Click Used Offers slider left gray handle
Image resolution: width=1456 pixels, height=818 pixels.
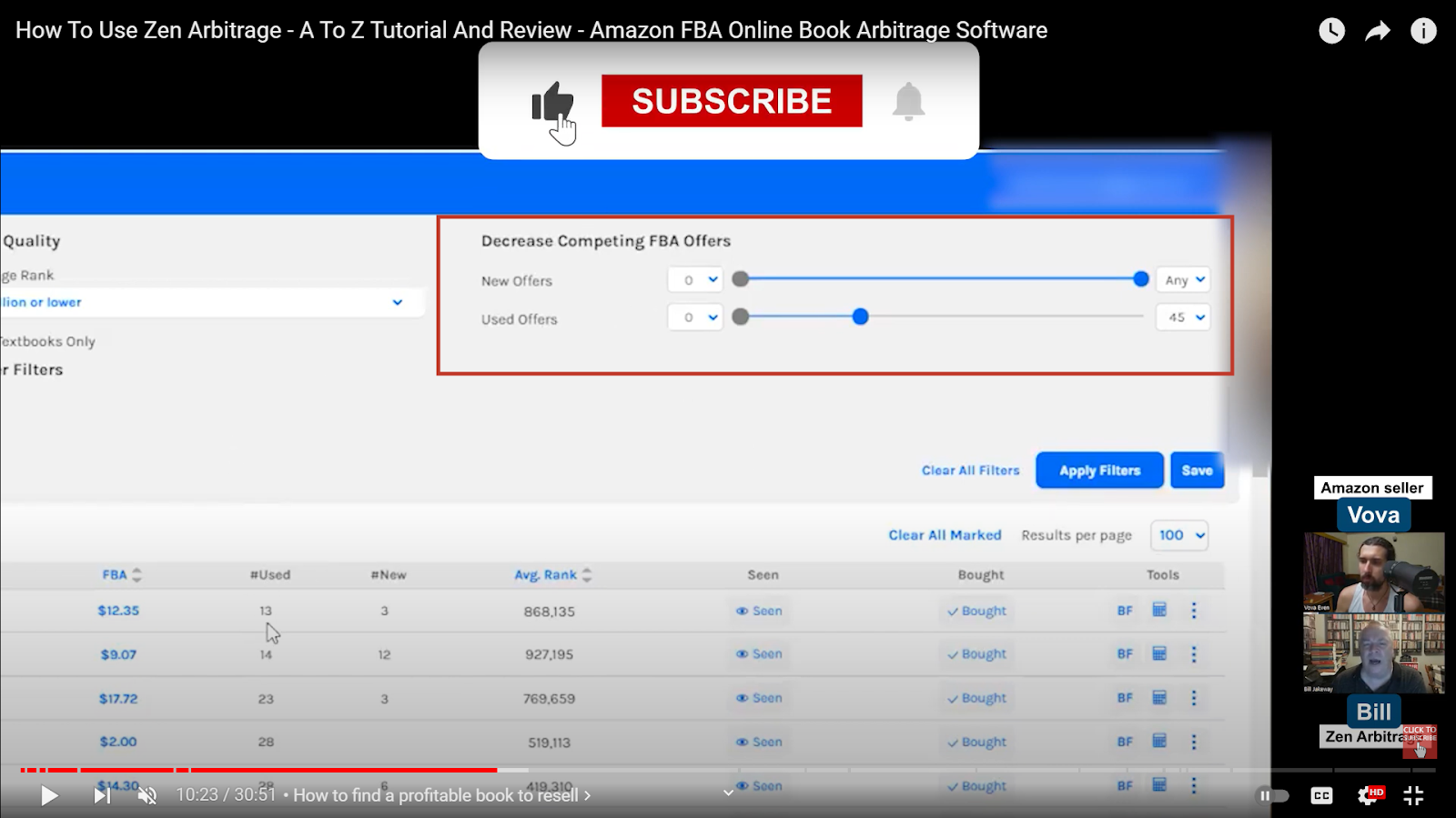pos(741,317)
